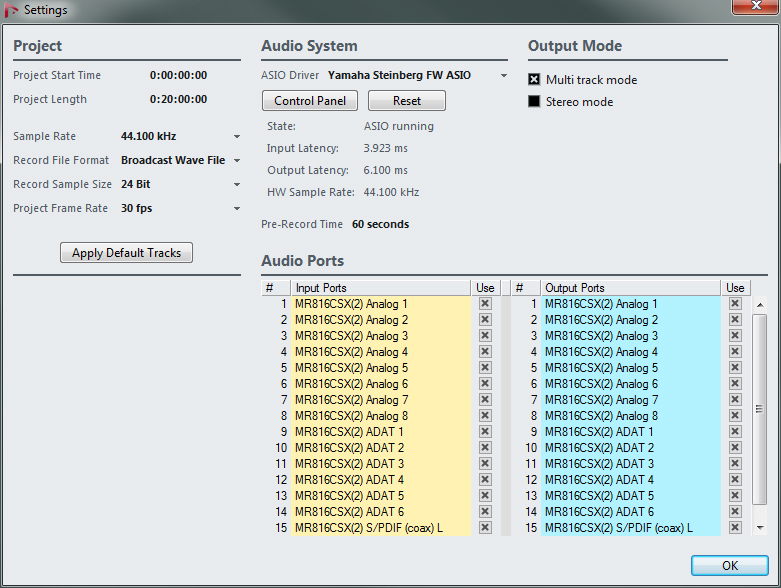The height and width of the screenshot is (588, 781).
Task: Click the Input Ports column header
Action: (x=381, y=288)
